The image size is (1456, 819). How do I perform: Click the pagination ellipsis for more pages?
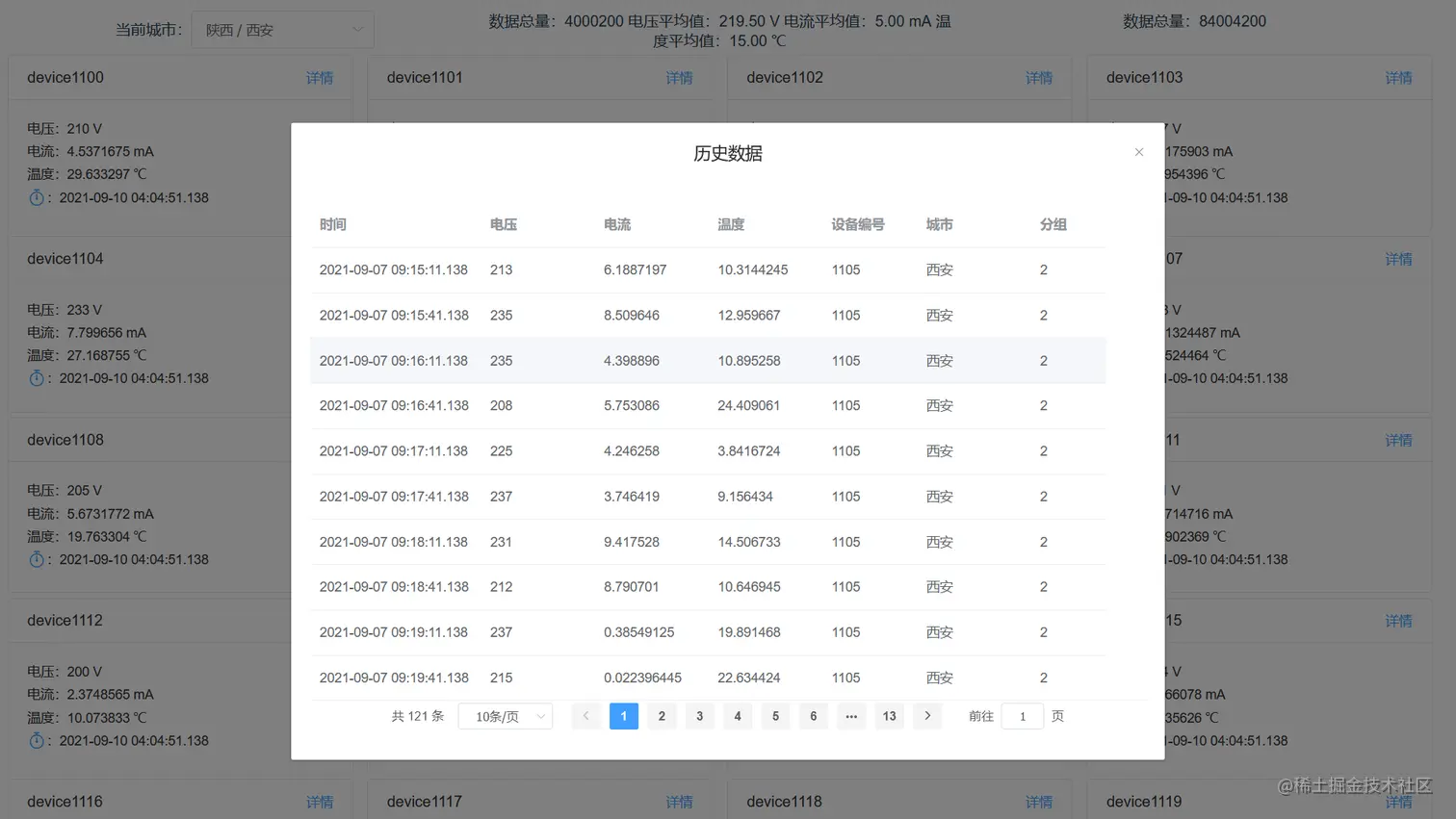click(851, 716)
